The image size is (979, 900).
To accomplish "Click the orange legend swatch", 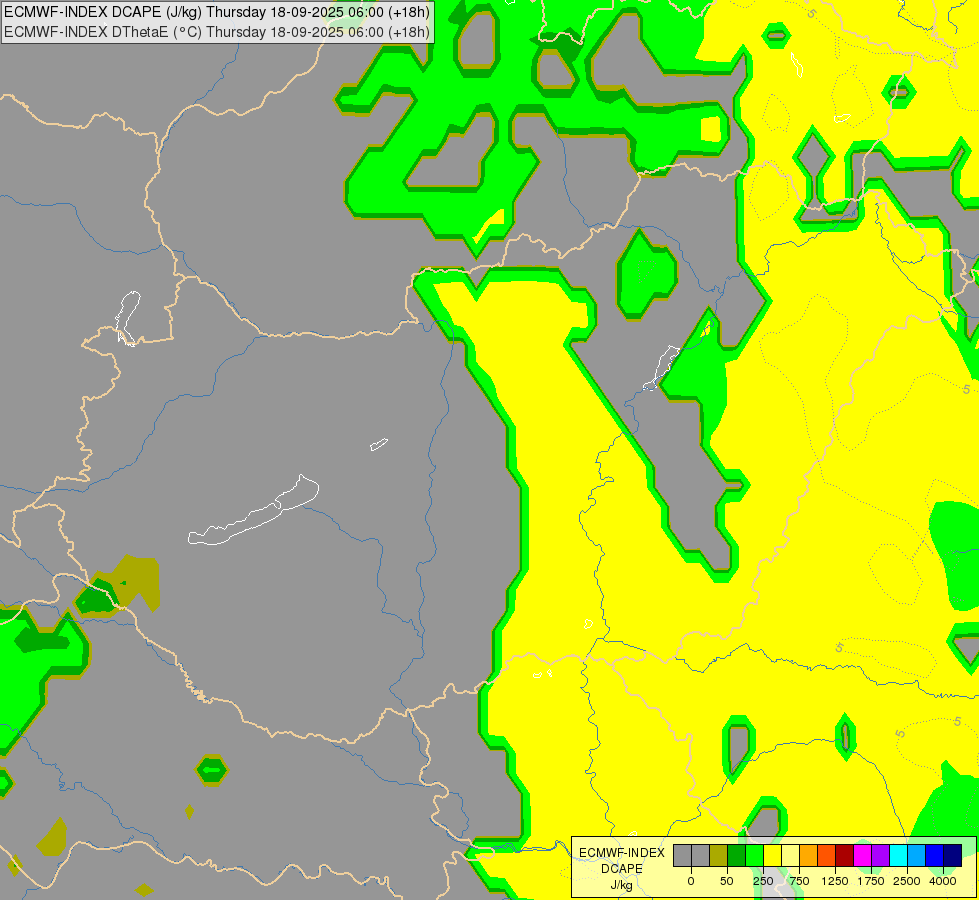I will (809, 855).
